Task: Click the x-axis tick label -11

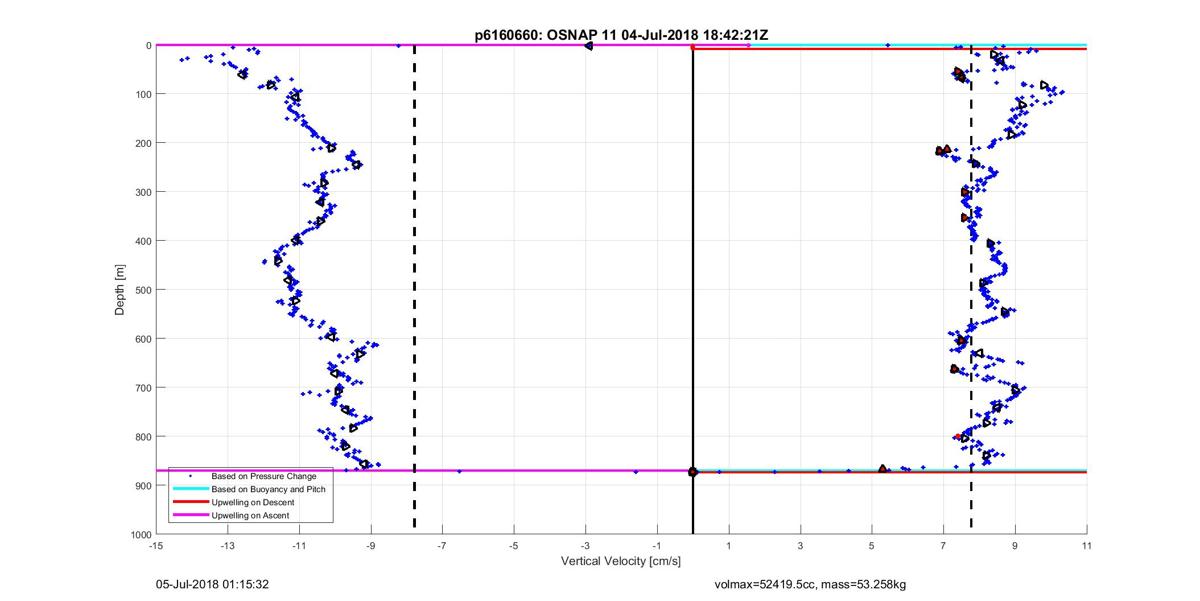Action: [299, 546]
